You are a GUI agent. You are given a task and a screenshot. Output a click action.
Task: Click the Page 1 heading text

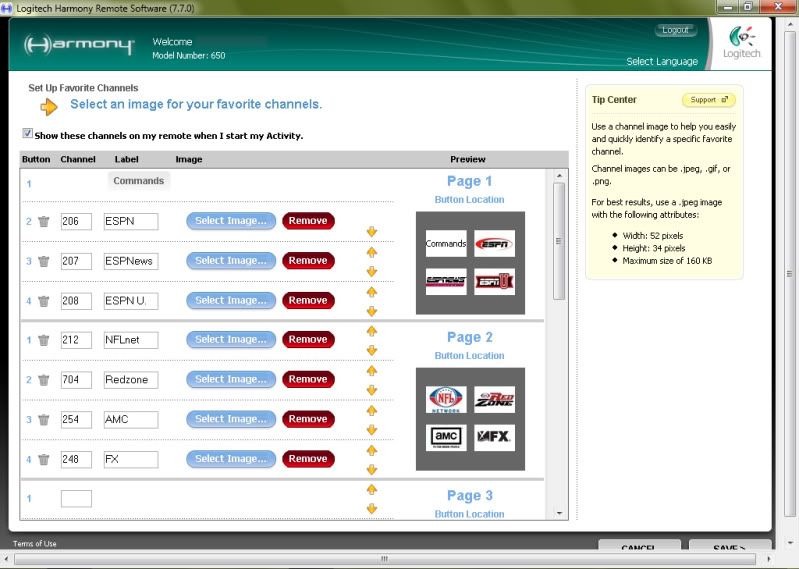click(x=470, y=181)
